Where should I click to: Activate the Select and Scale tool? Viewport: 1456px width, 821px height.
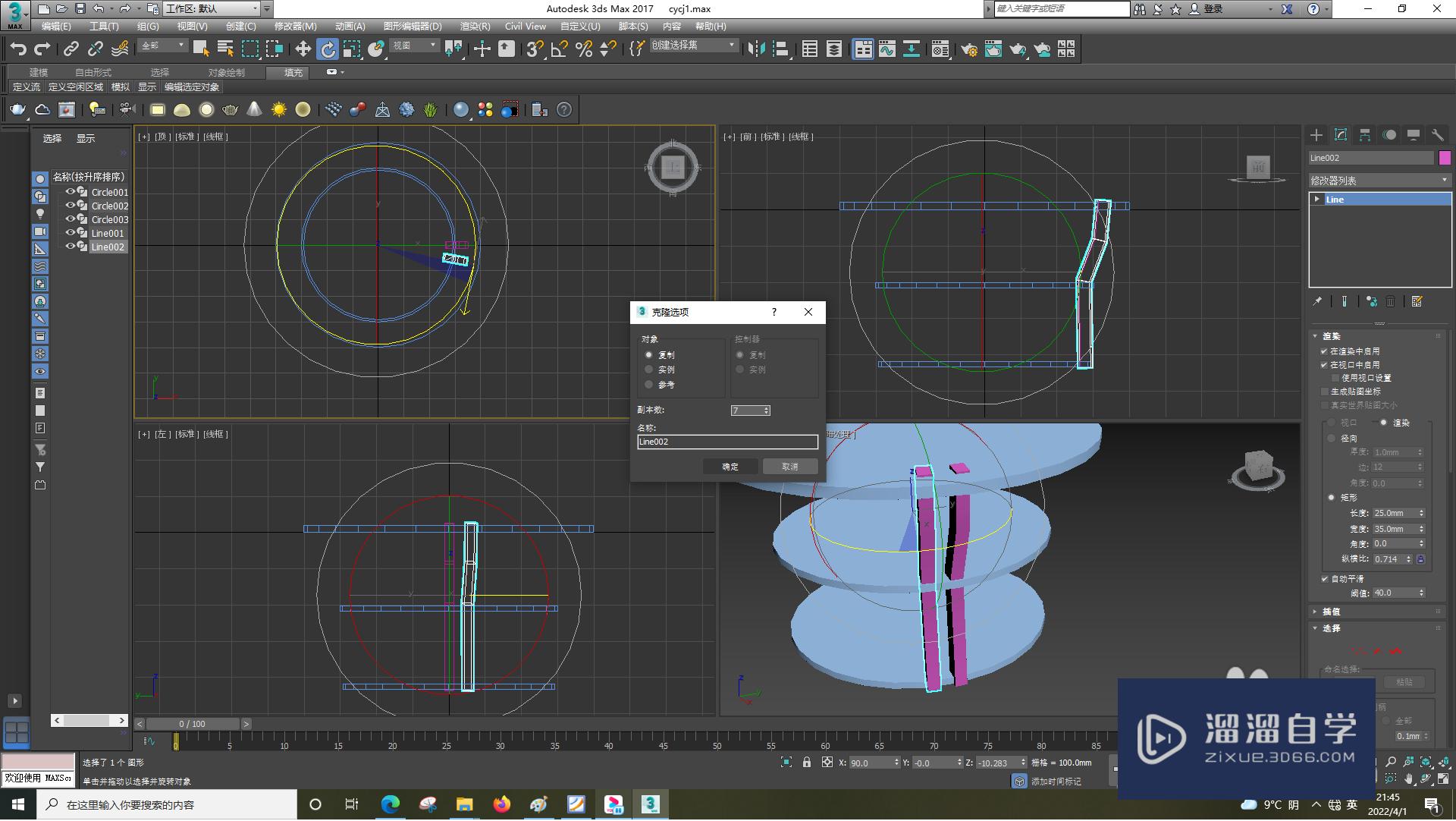point(351,49)
